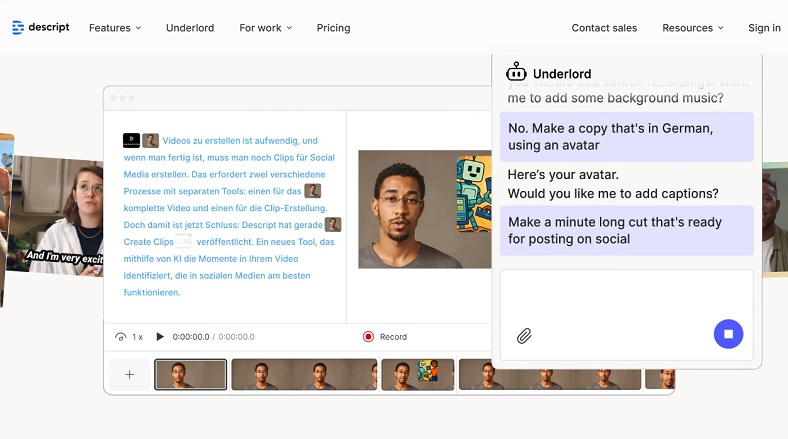This screenshot has width=788, height=439.
Task: Expand the For work dropdown menu
Action: click(x=265, y=28)
